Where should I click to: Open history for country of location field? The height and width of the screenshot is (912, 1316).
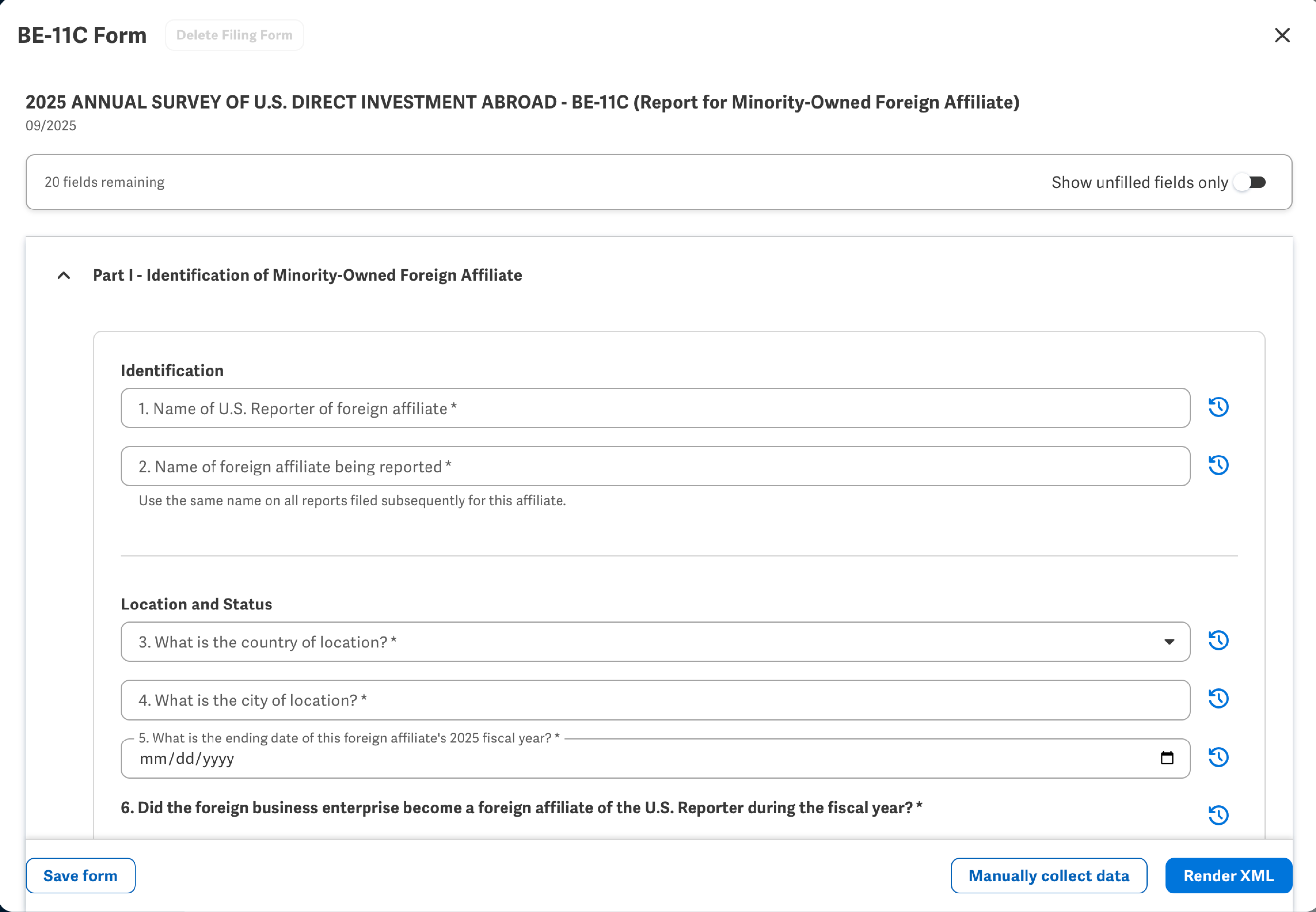point(1218,641)
